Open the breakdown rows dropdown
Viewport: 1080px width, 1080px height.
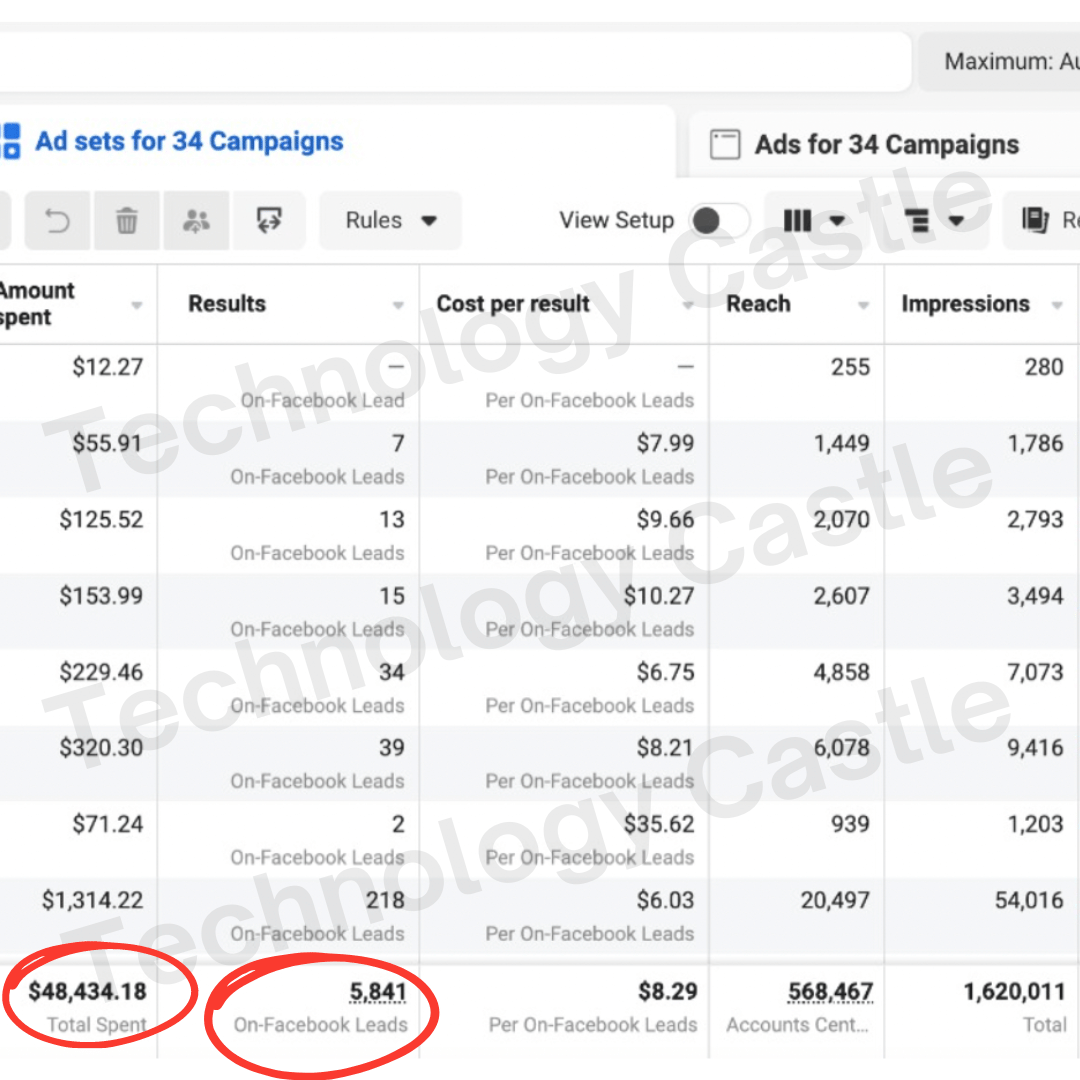coord(934,221)
